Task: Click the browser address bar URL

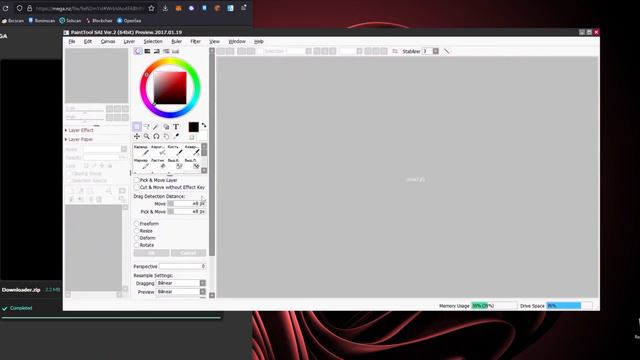Action: (89, 8)
